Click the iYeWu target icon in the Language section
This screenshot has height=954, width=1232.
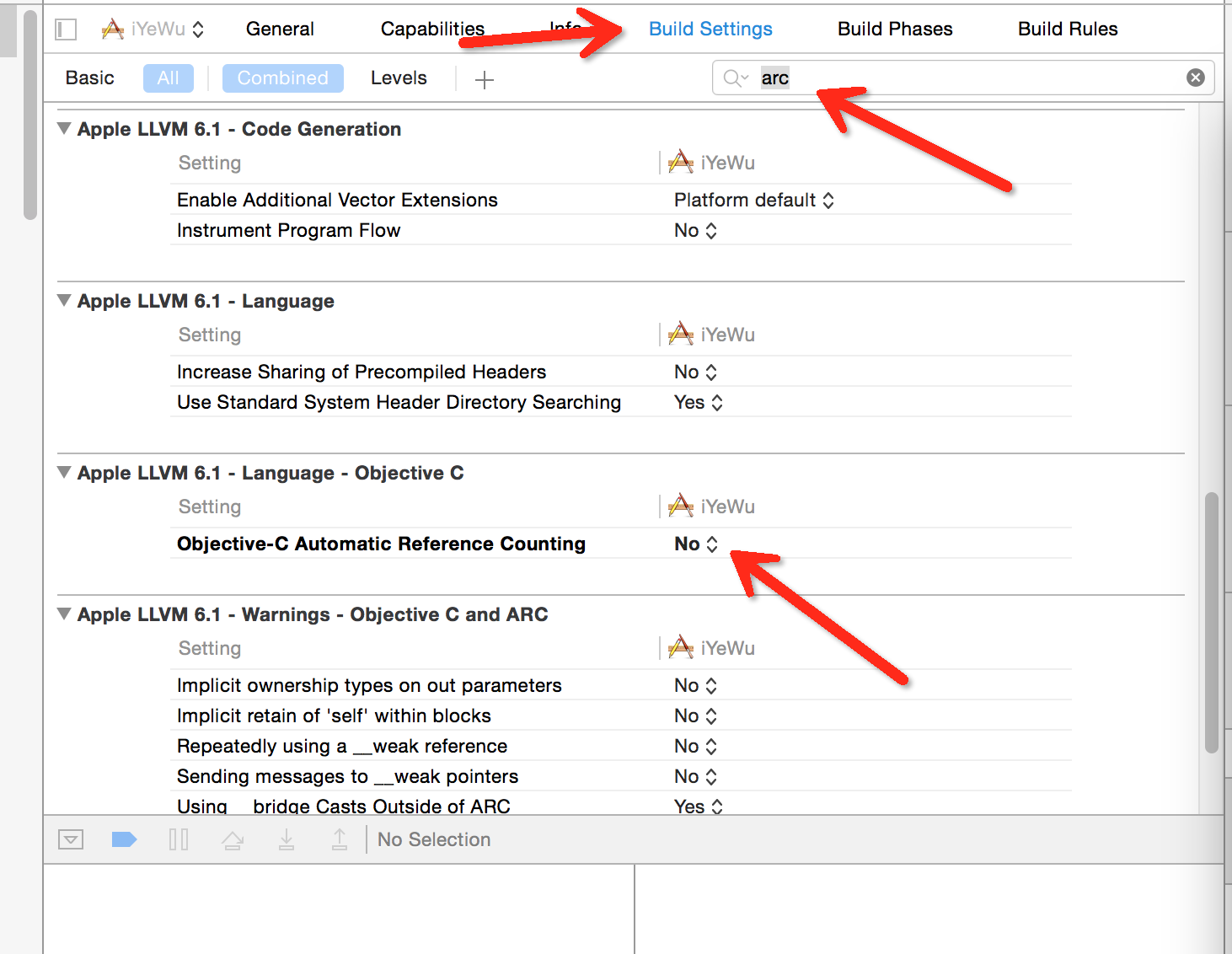(x=681, y=335)
